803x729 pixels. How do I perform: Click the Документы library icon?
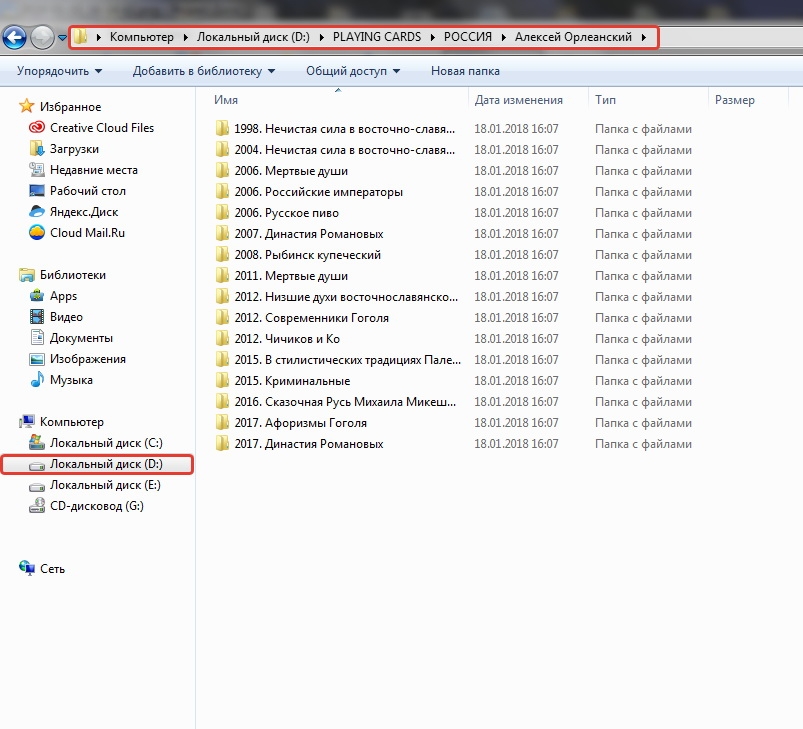(x=37, y=338)
